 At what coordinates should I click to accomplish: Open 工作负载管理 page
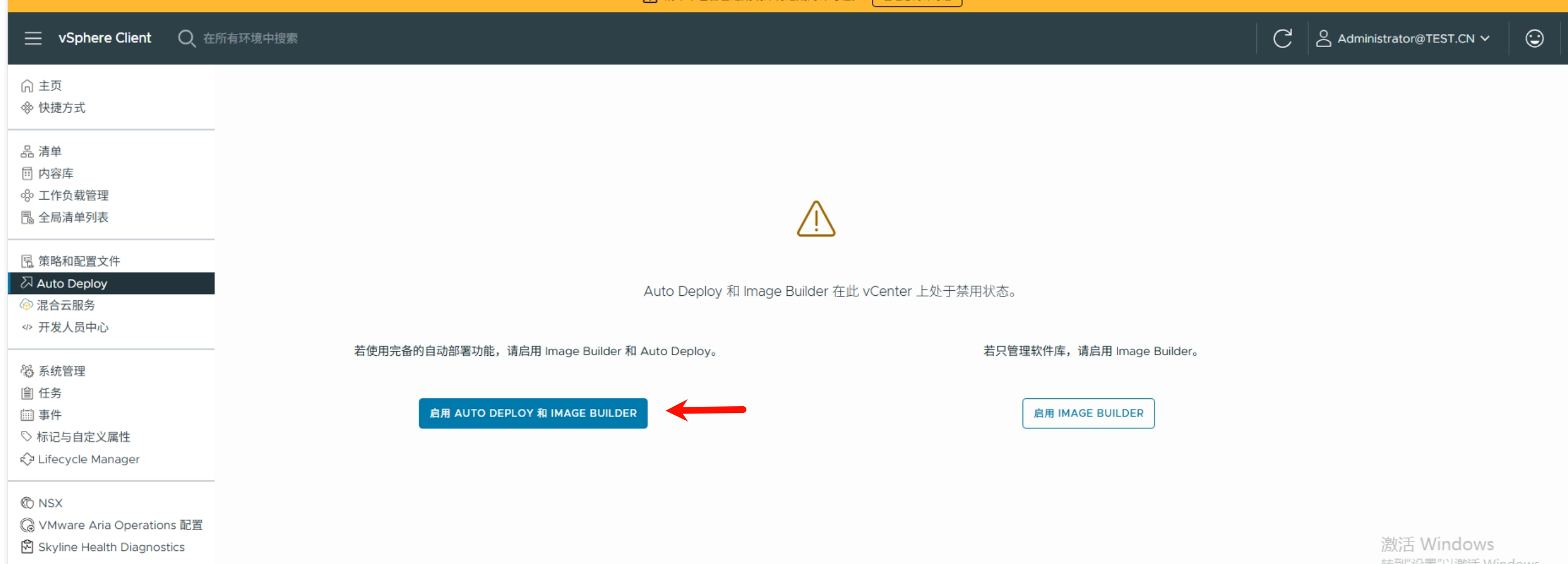[73, 196]
